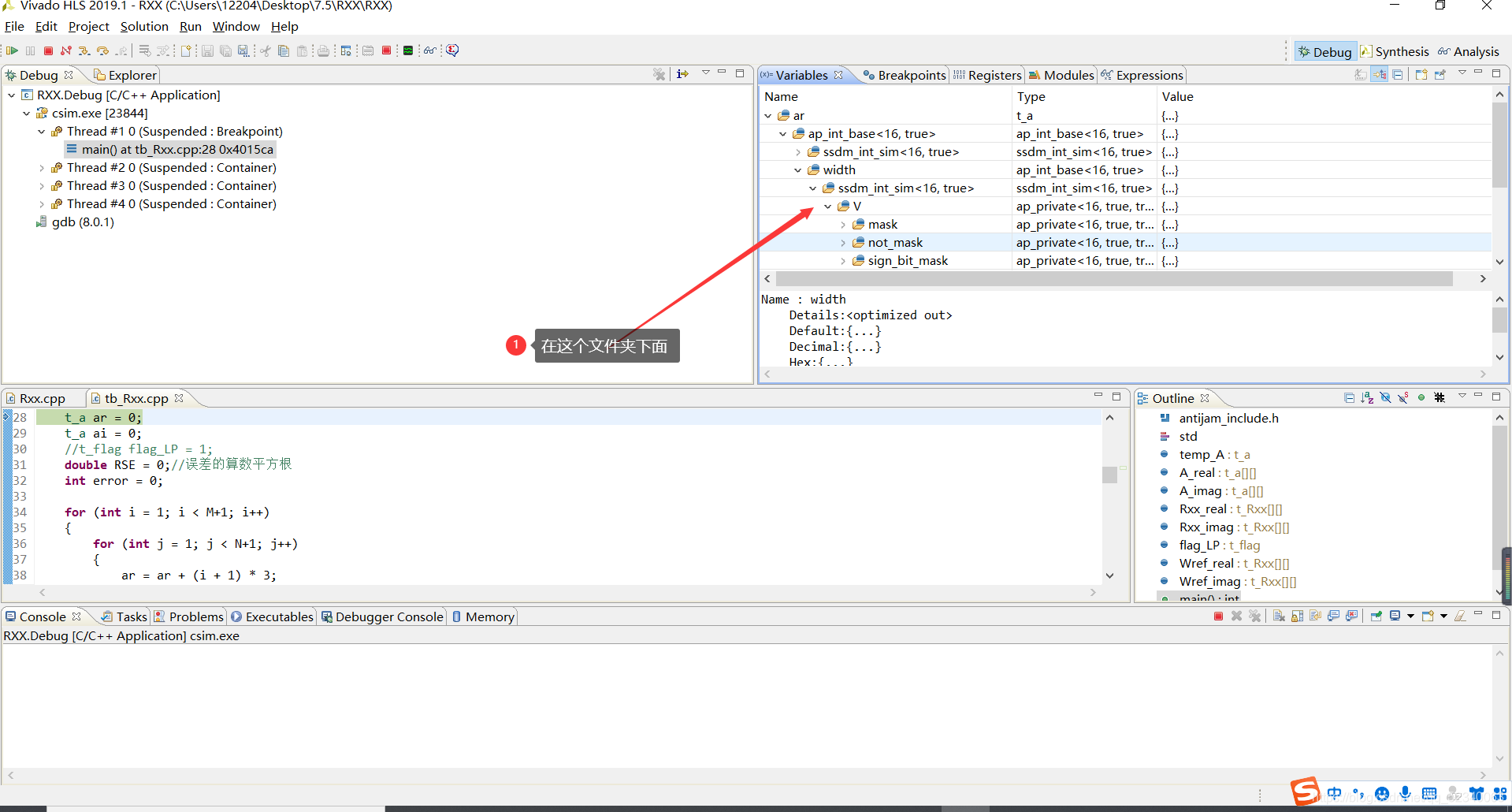Switch to the Debugger Console tab
Viewport: 1512px width, 812px height.
tap(382, 616)
